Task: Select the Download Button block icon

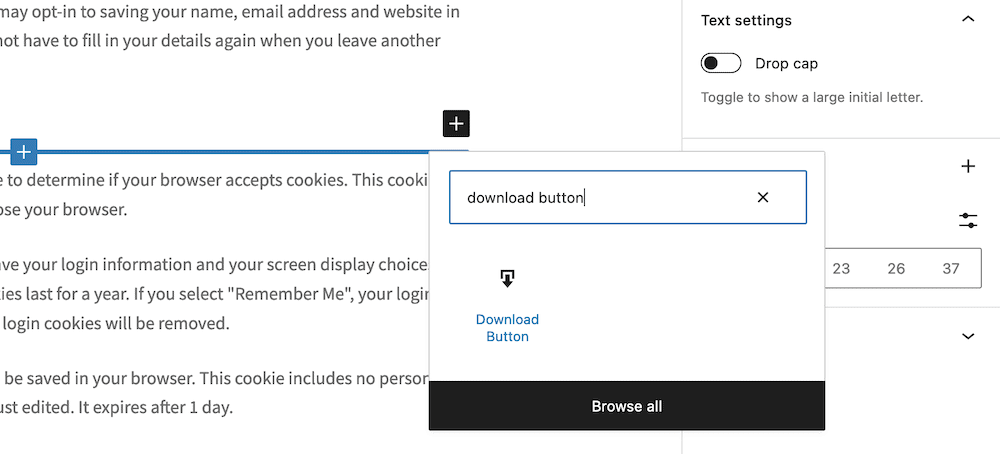Action: (x=507, y=279)
